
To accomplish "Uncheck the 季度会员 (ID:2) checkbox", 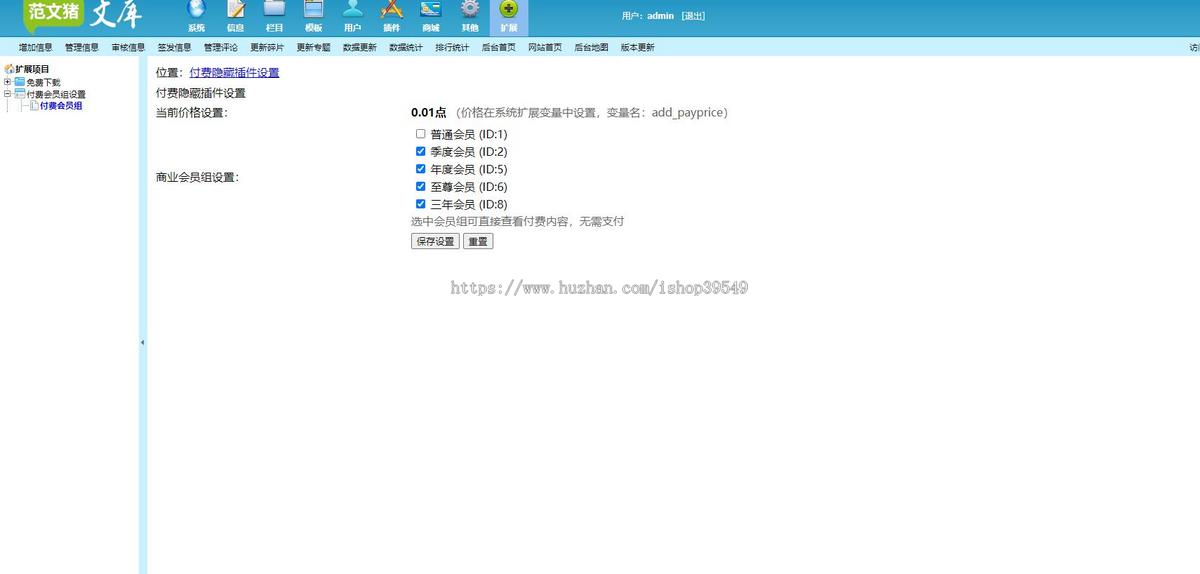I will pos(421,152).
